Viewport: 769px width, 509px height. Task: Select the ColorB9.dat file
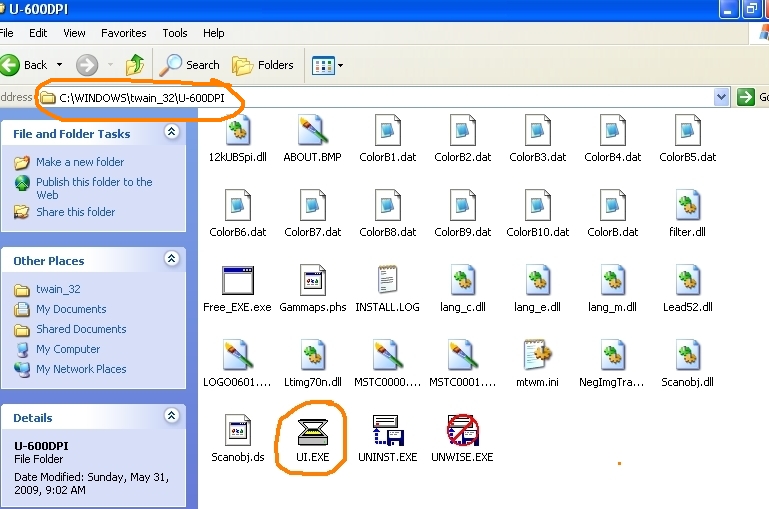[x=462, y=213]
